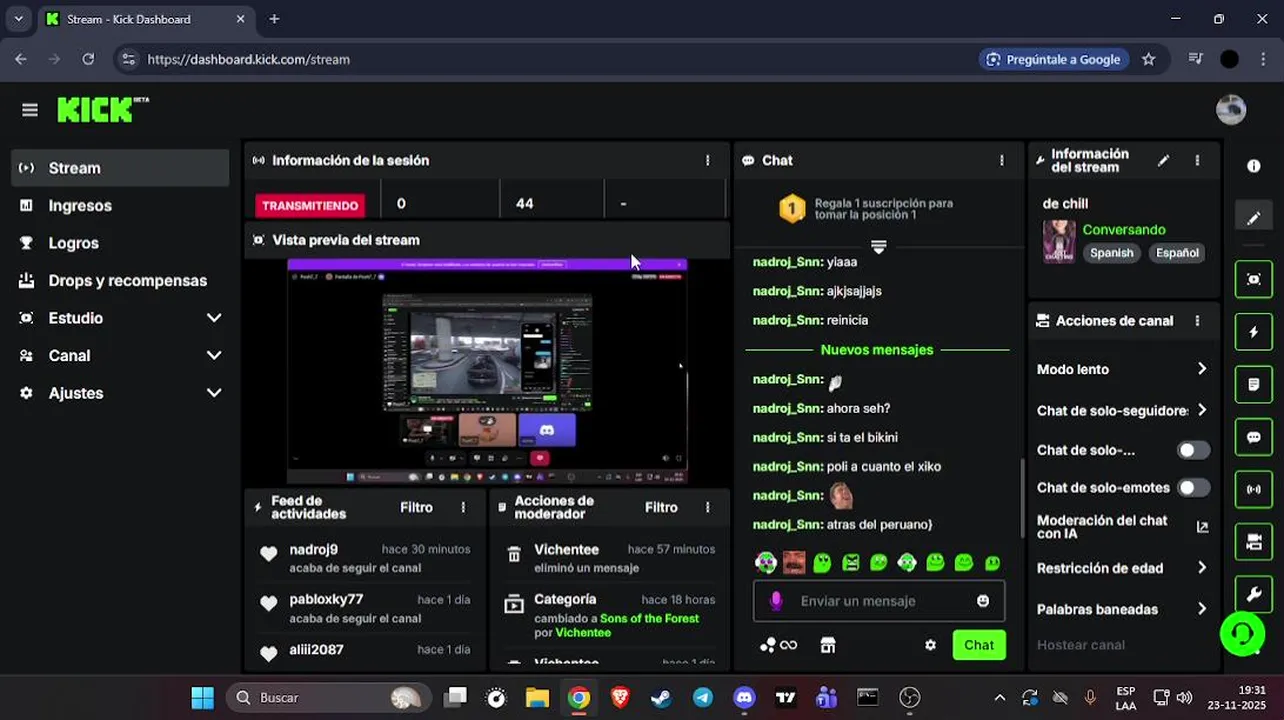This screenshot has height=720, width=1284.
Task: Open the Feed de actividades three-dot menu
Action: pos(463,507)
